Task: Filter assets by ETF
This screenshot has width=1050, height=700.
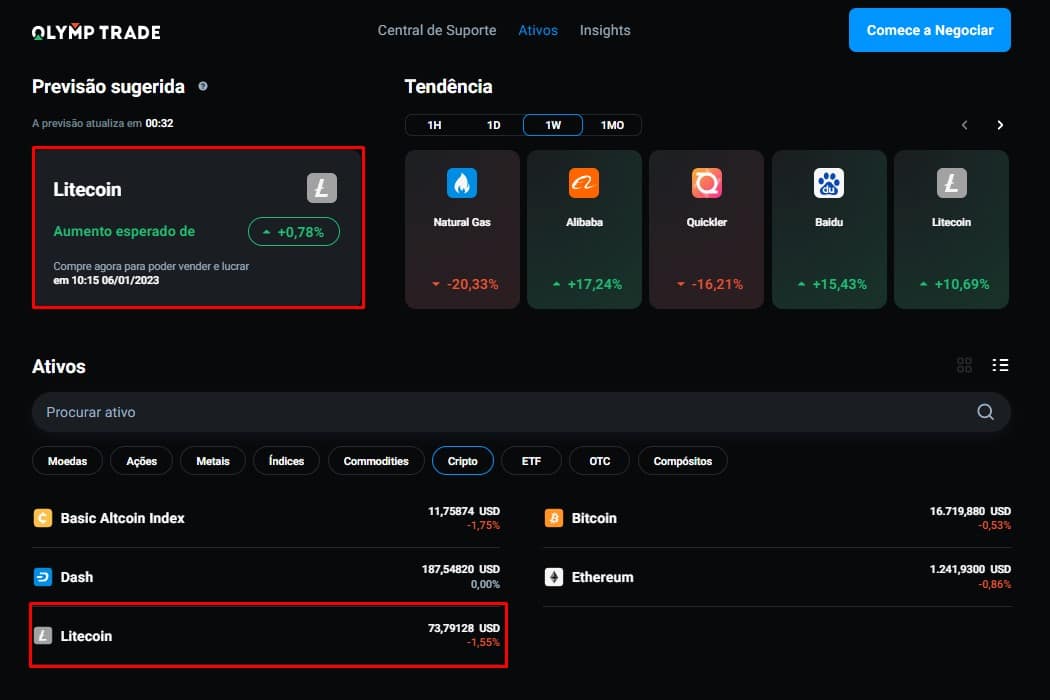Action: [x=531, y=461]
